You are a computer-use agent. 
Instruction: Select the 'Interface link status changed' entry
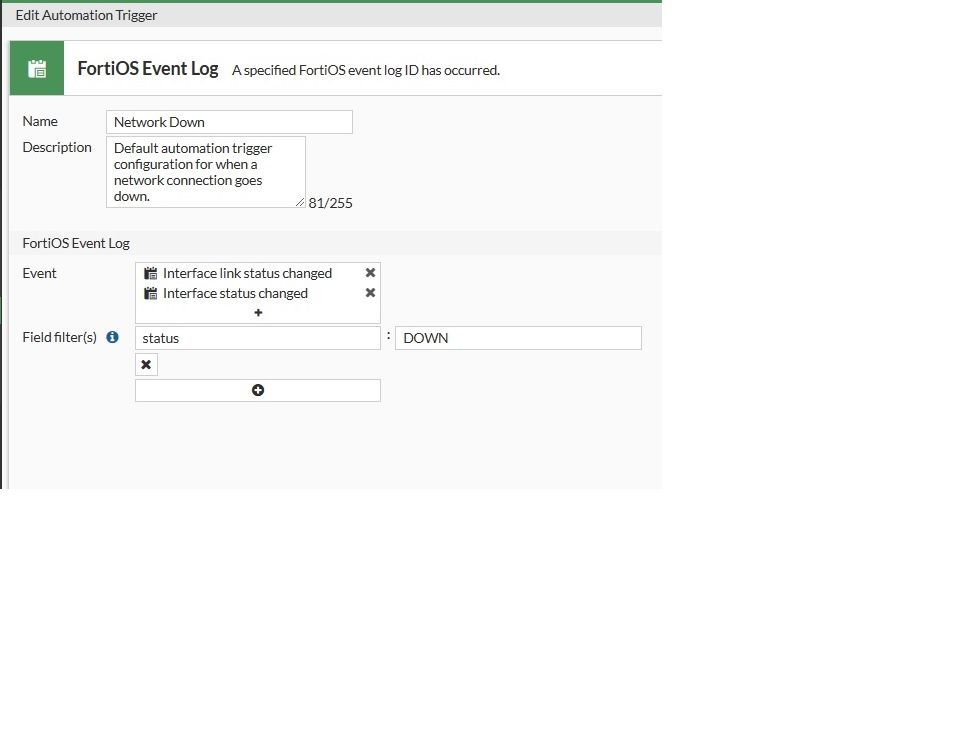[x=248, y=273]
